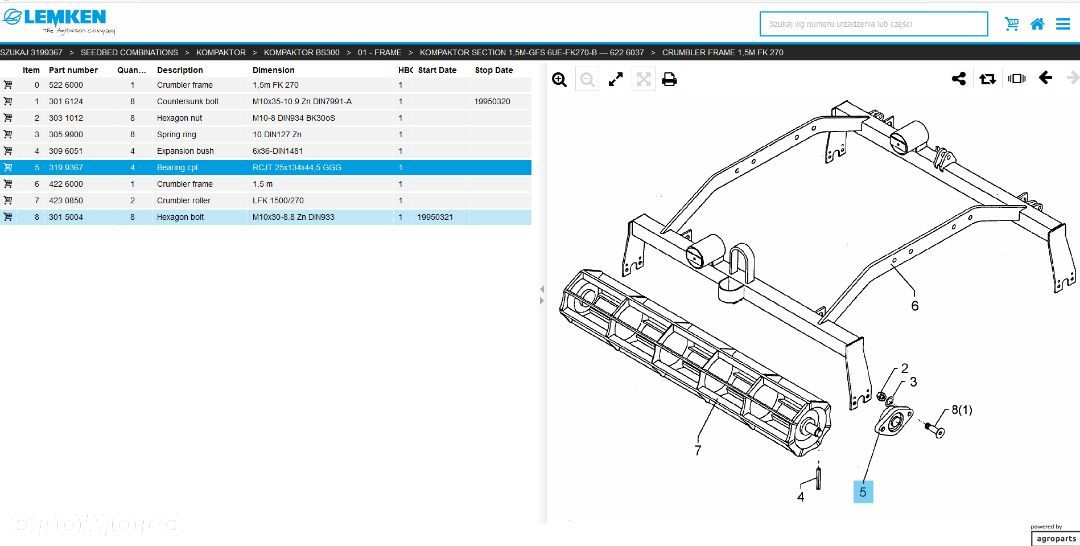This screenshot has height=546, width=1080.
Task: Add Countersunk bolt to cart
Action: click(x=8, y=101)
